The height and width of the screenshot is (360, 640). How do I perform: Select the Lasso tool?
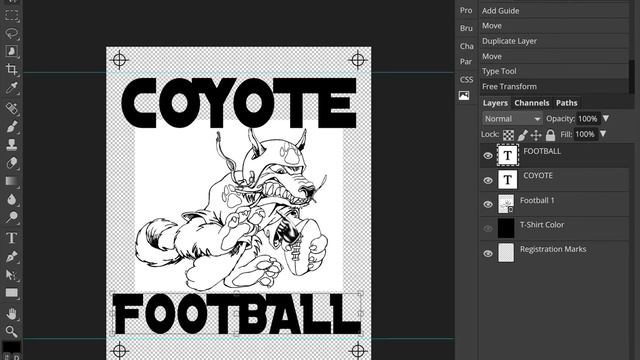coord(11,33)
